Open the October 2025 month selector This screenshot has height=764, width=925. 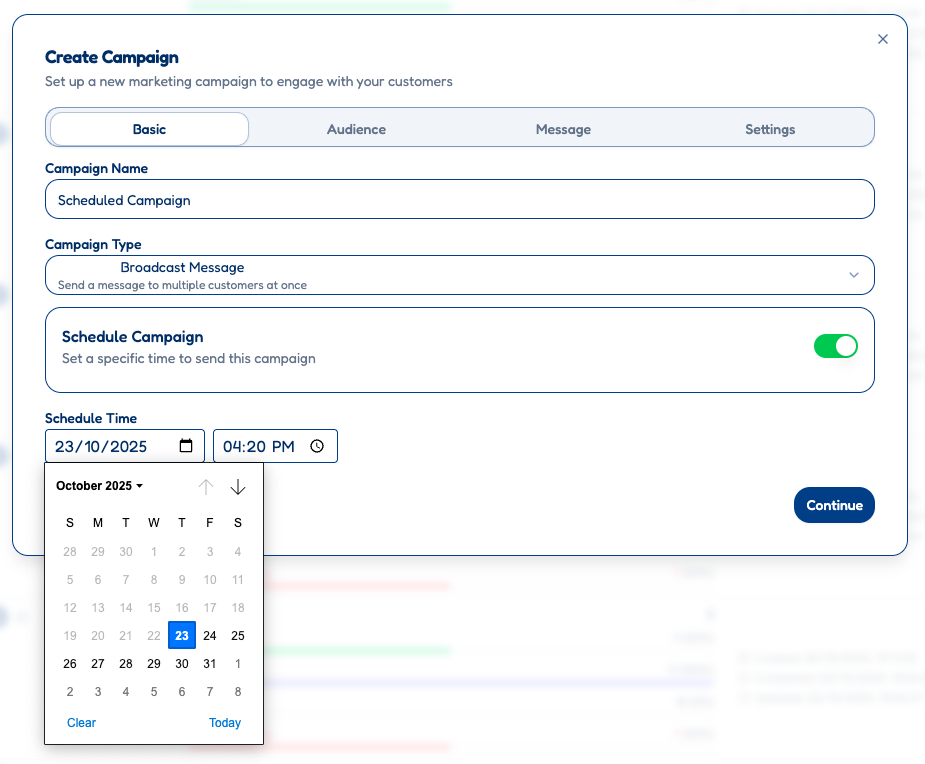pyautogui.click(x=98, y=486)
